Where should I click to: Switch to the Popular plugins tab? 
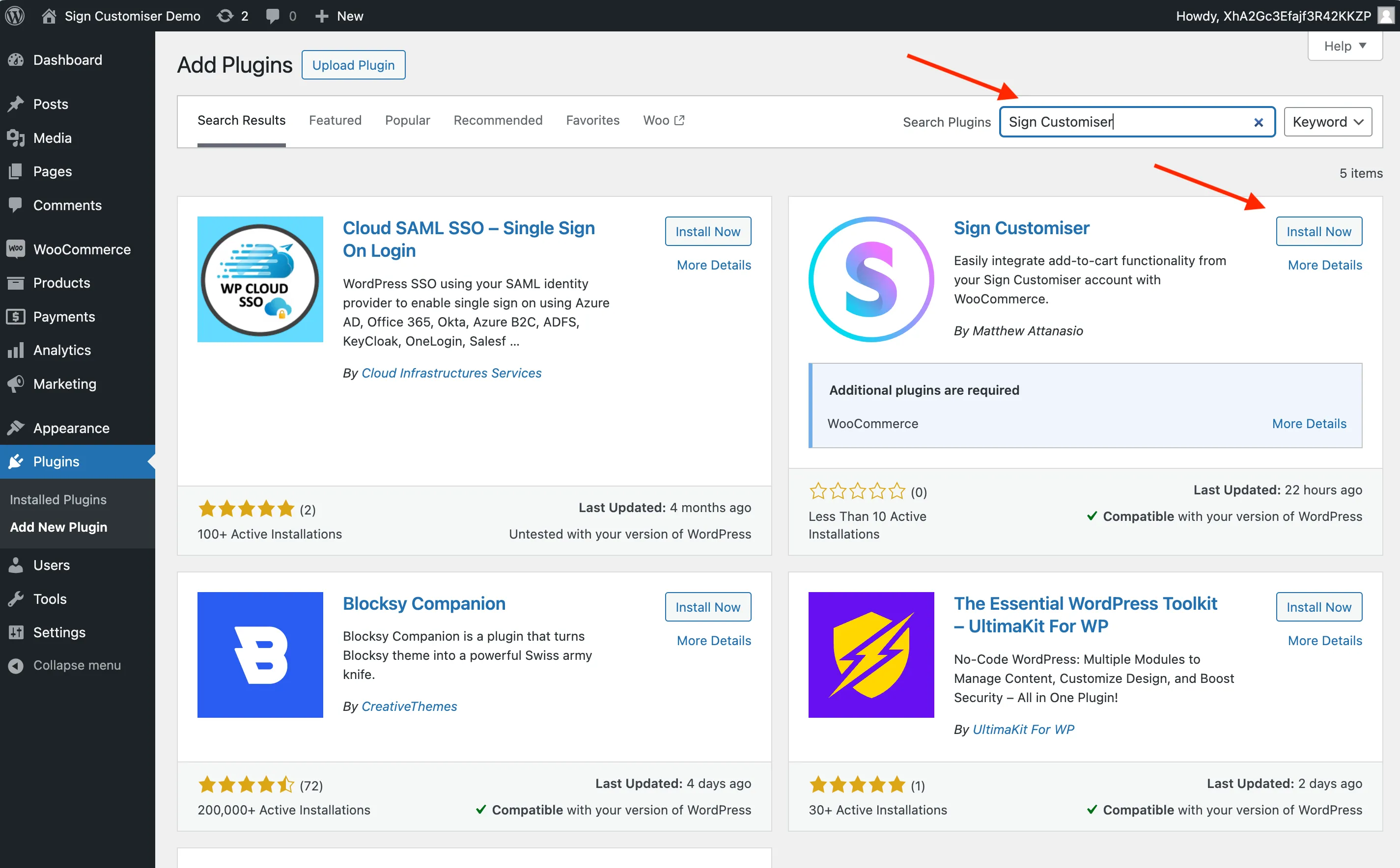(407, 120)
